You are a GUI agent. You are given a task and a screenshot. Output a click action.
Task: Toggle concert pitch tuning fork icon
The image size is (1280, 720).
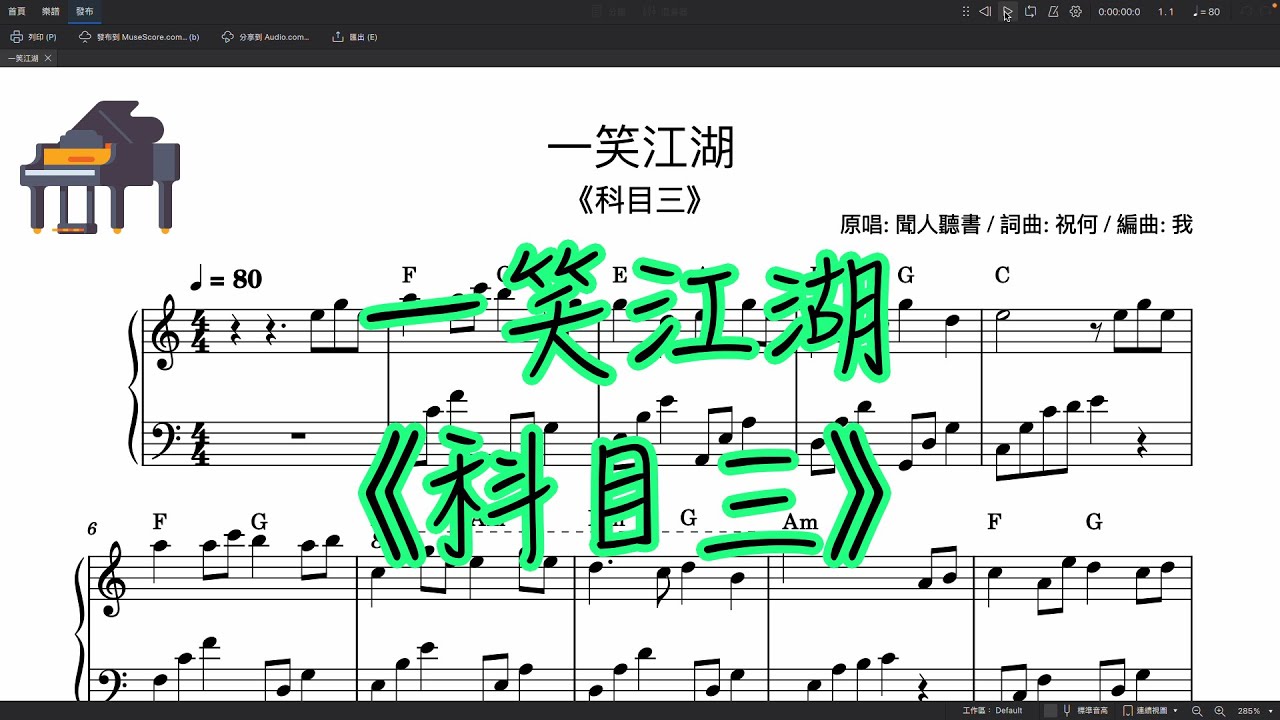1067,711
